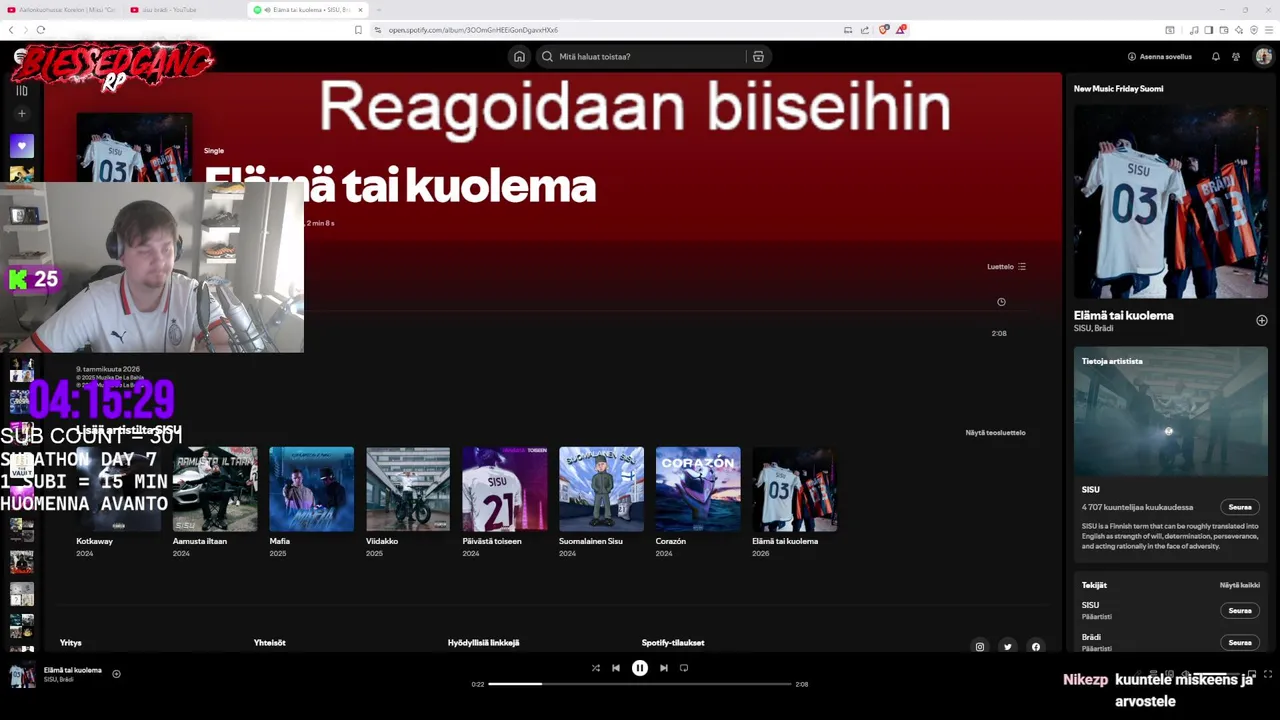Open Luettelo view options dropdown
This screenshot has width=1280, height=720.
coord(1007,267)
